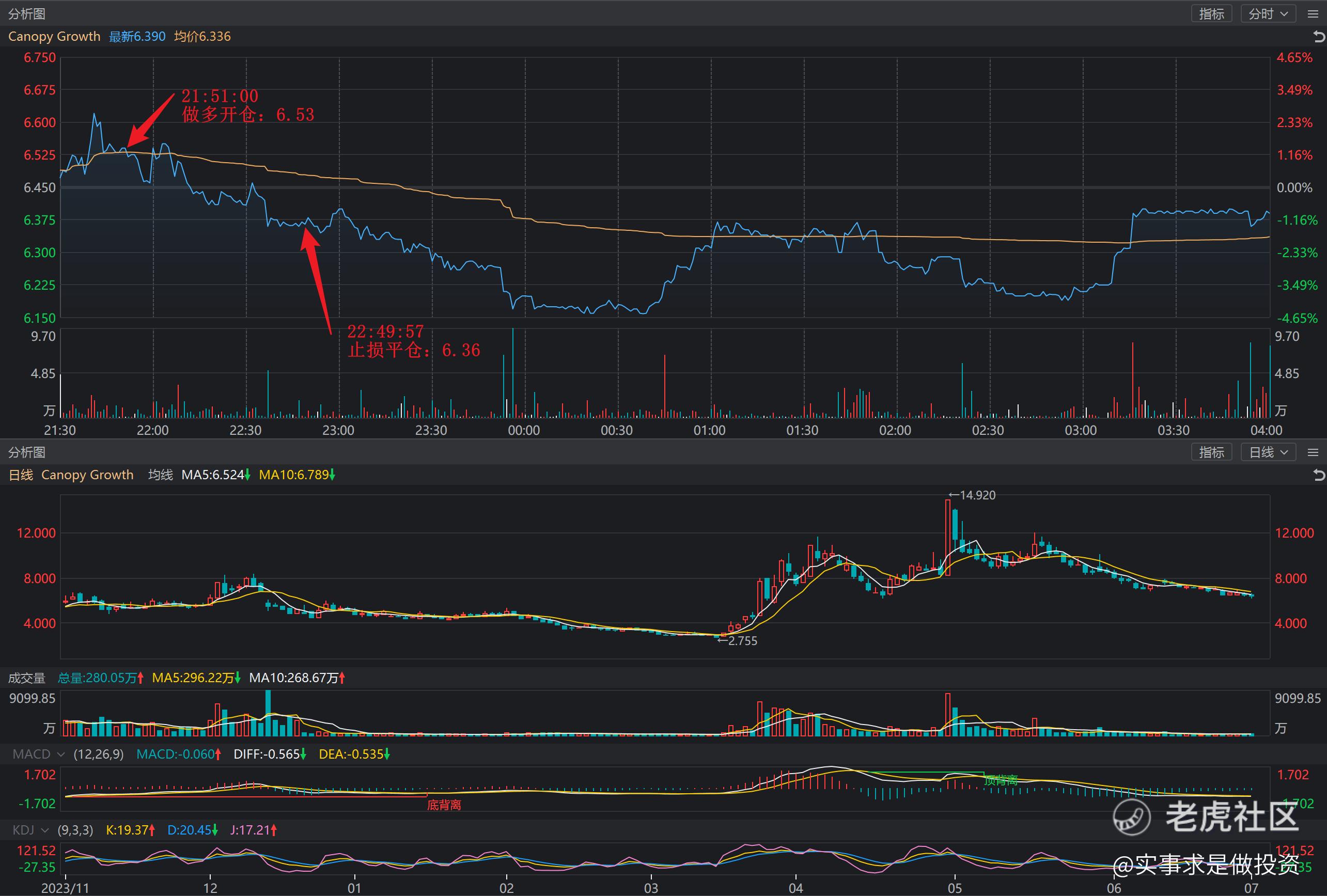The image size is (1327, 896).
Task: Click the MACD:-0.060 value
Action: pos(179,754)
